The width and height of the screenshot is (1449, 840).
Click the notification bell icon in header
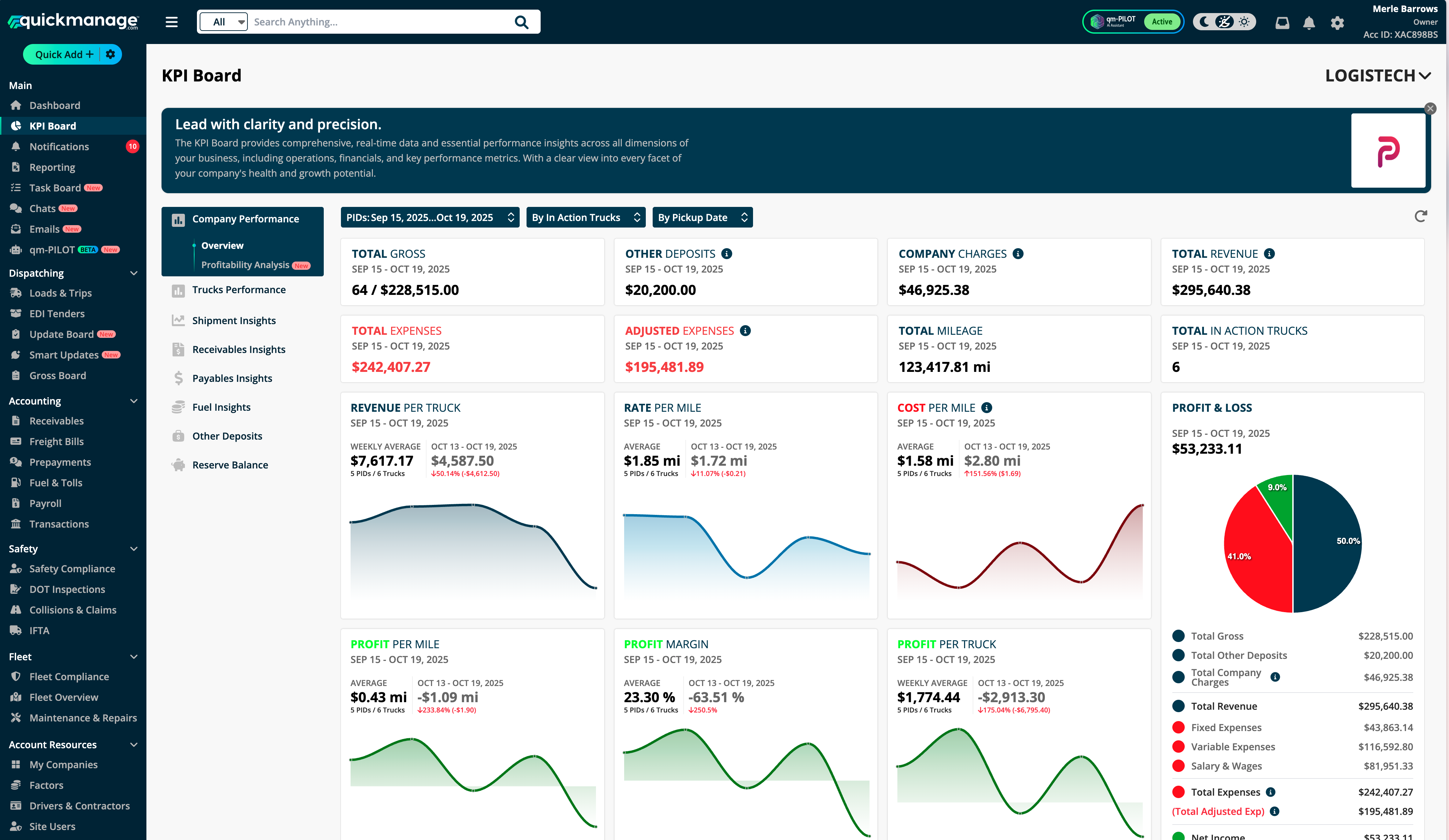click(x=1309, y=22)
